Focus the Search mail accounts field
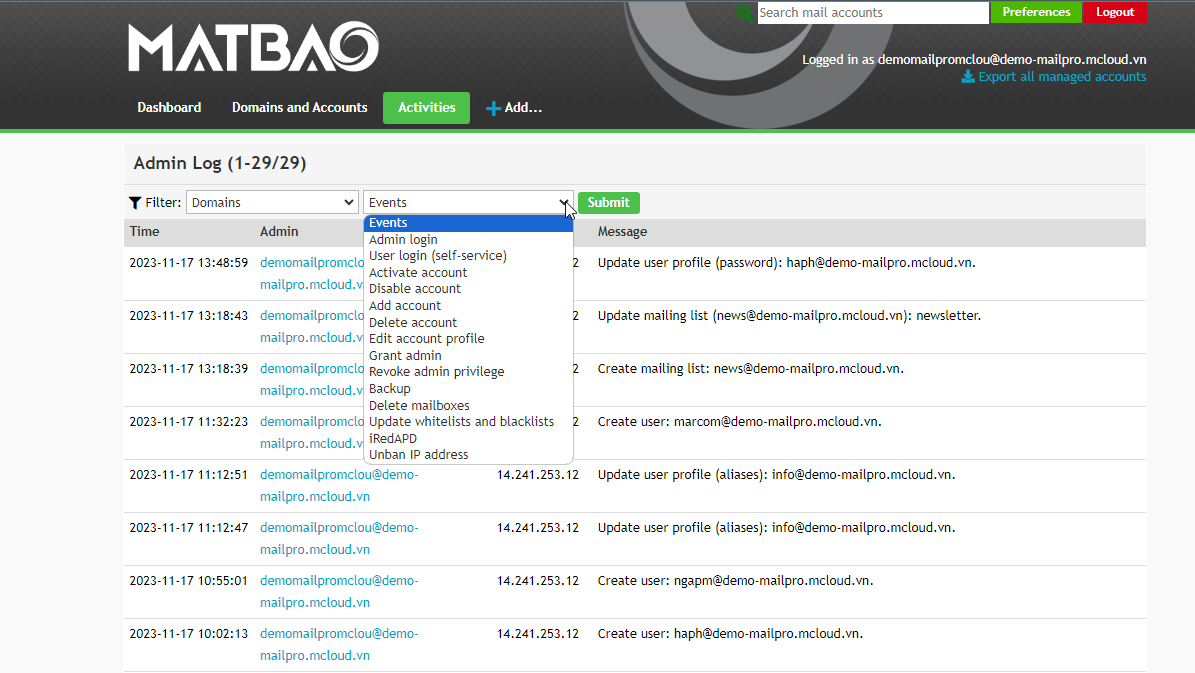This screenshot has height=673, width=1195. click(872, 13)
